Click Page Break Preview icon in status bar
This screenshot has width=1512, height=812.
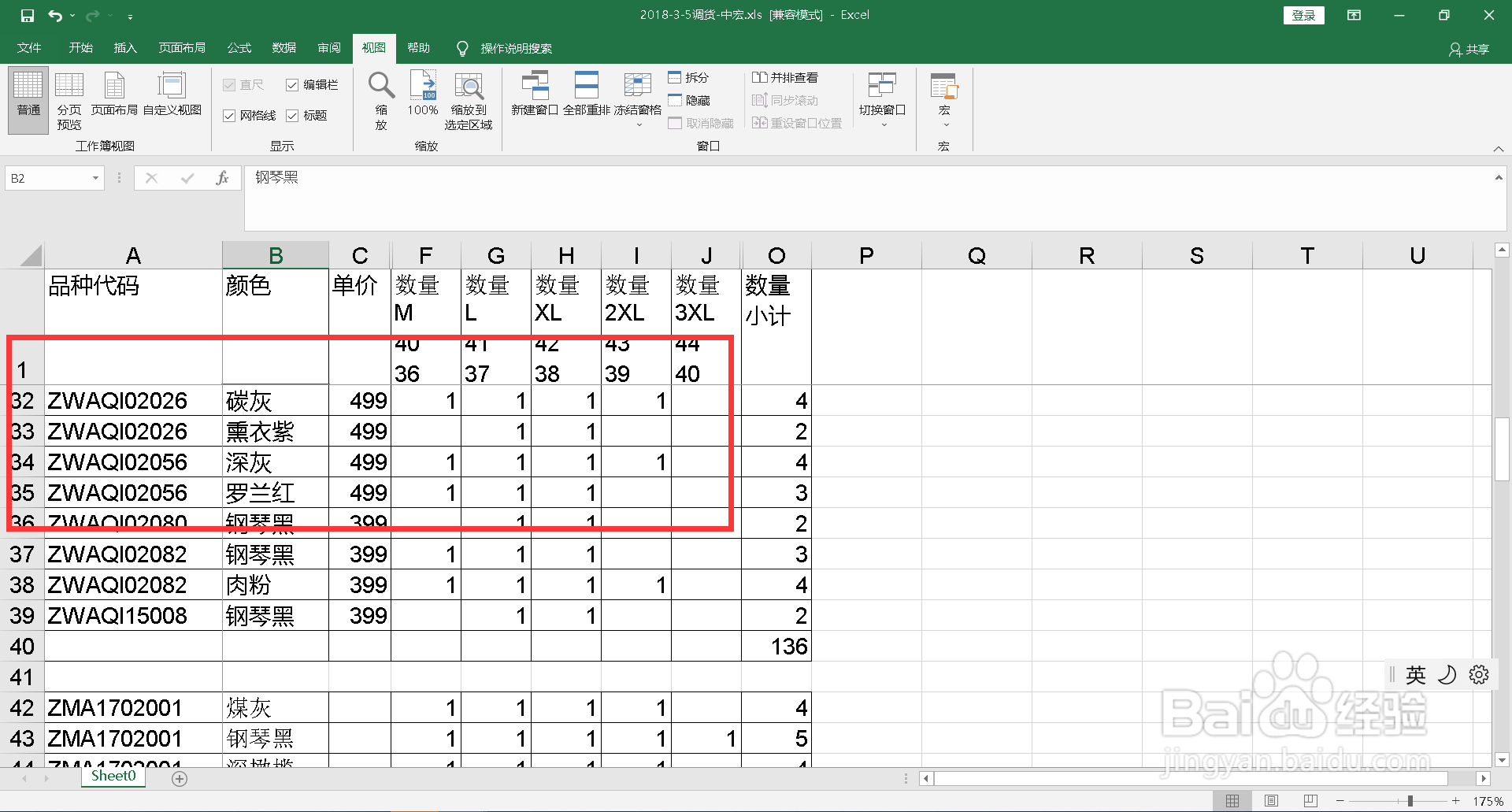point(1310,801)
